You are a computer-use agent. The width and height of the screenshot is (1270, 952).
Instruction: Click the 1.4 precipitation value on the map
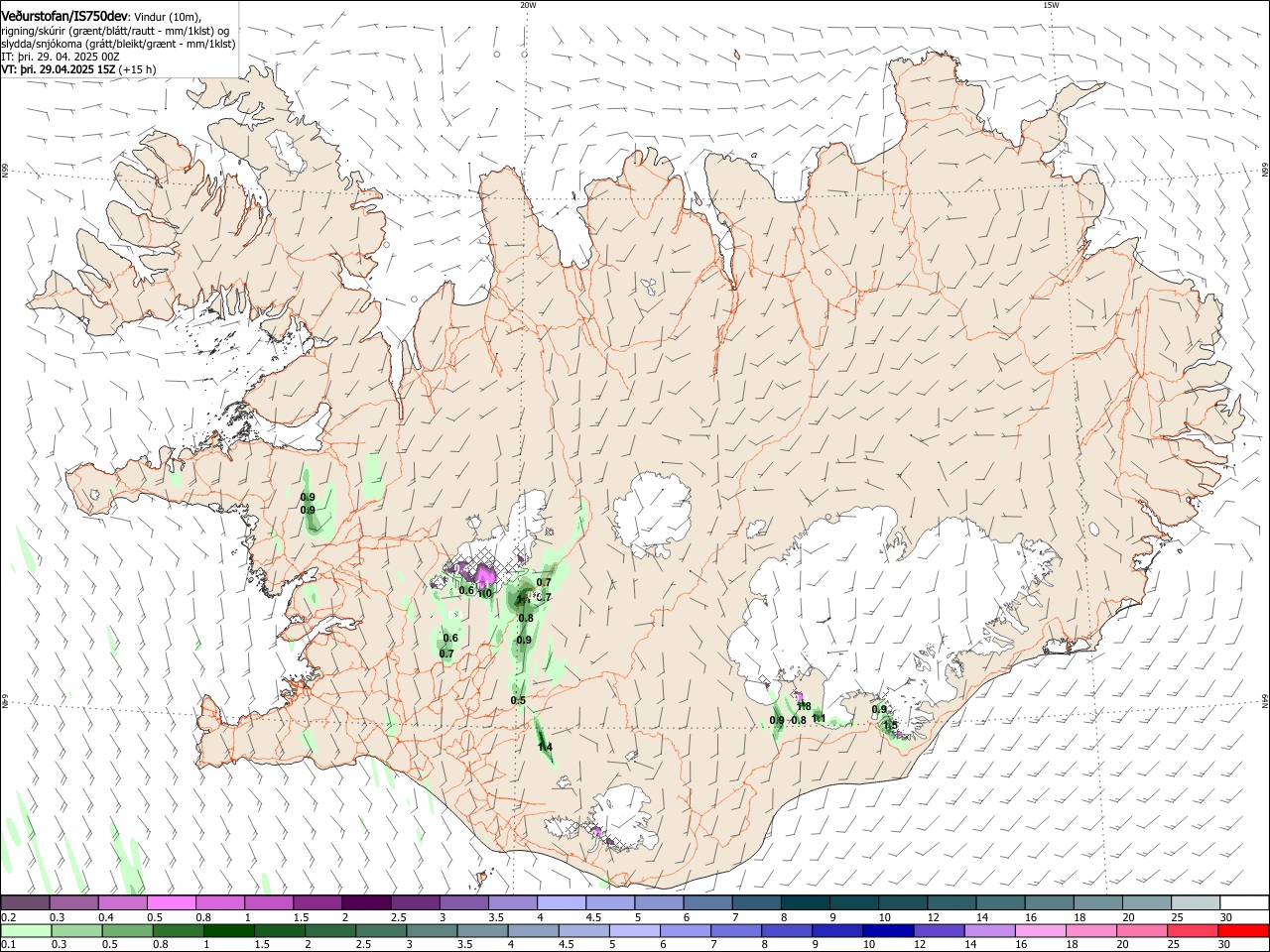pyautogui.click(x=544, y=747)
